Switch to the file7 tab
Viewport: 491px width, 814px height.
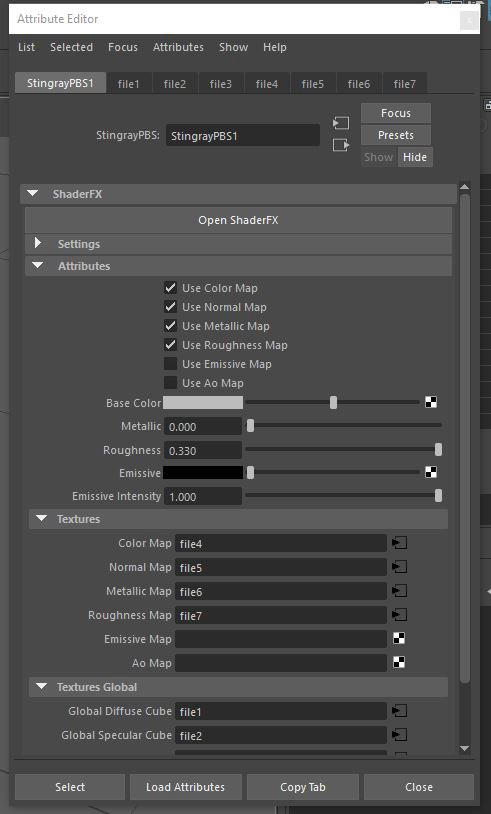[x=405, y=84]
